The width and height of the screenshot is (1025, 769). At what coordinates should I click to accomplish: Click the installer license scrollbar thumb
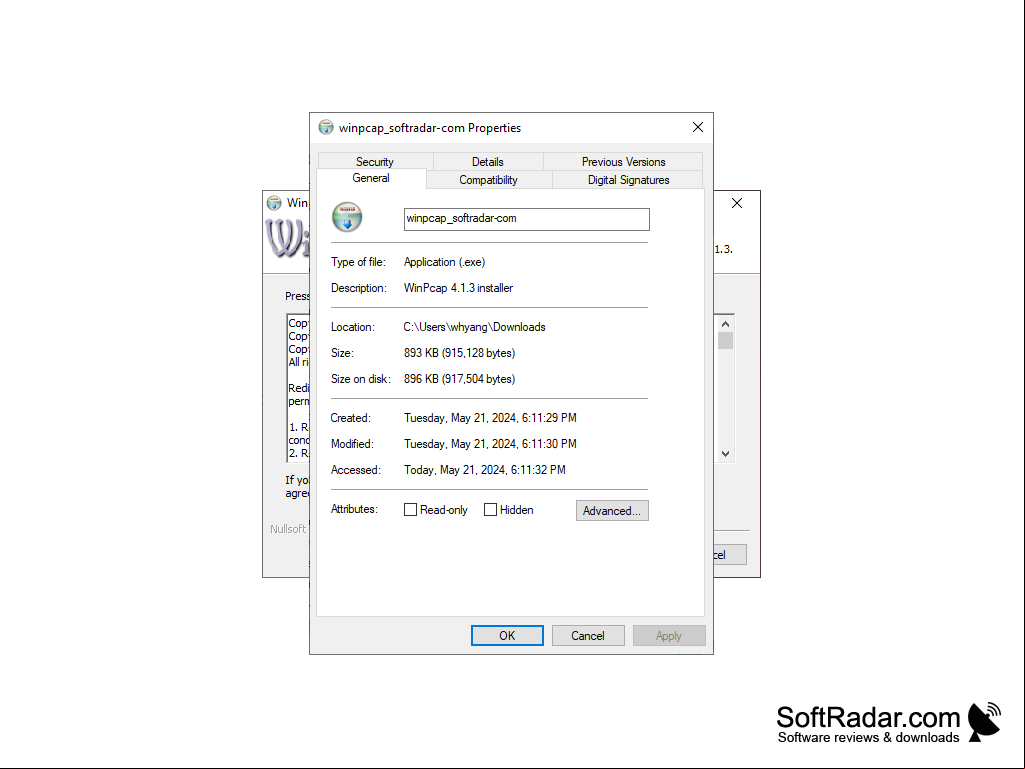pyautogui.click(x=726, y=341)
